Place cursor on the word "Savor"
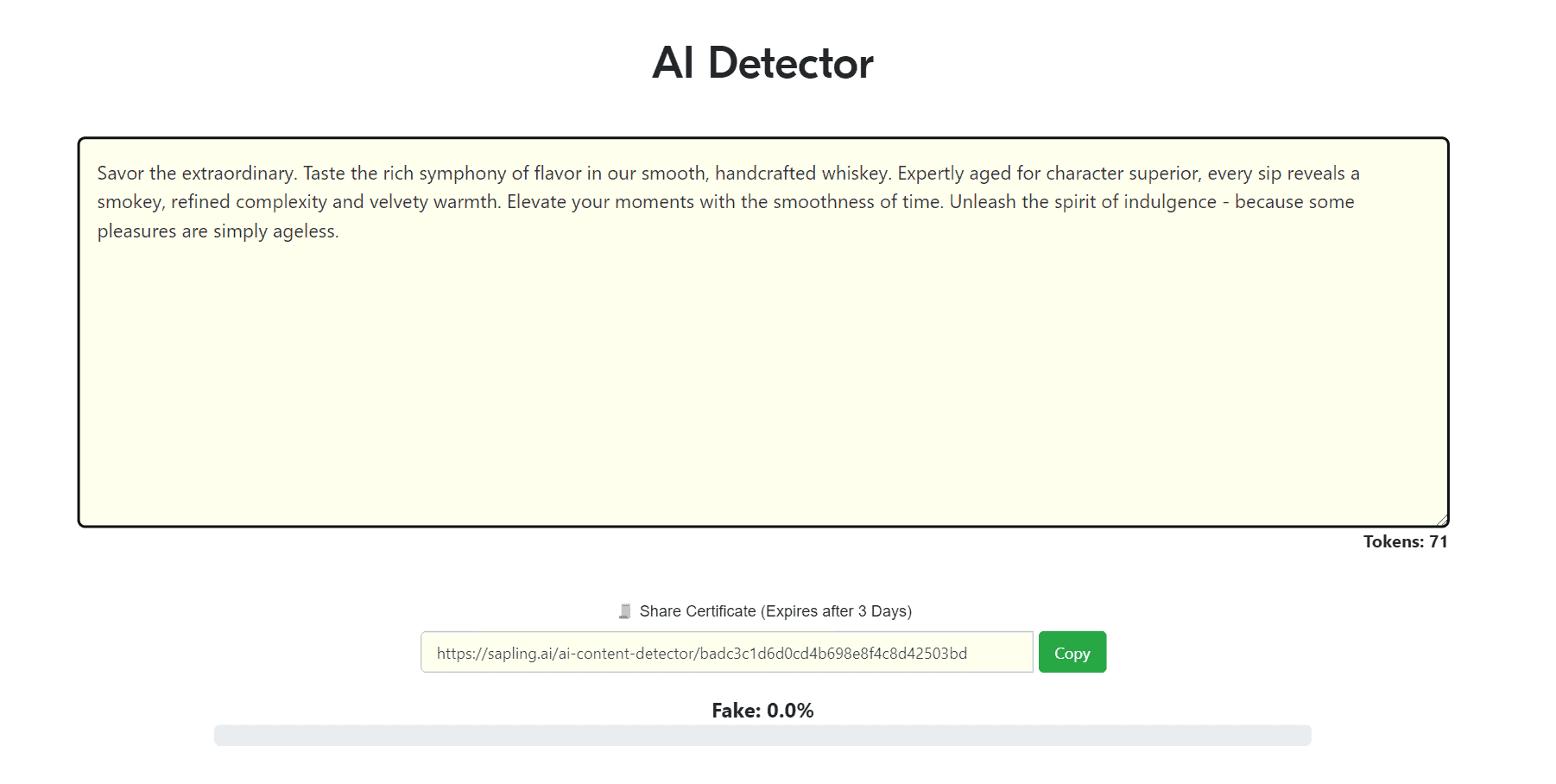This screenshot has width=1556, height=784. (x=120, y=174)
